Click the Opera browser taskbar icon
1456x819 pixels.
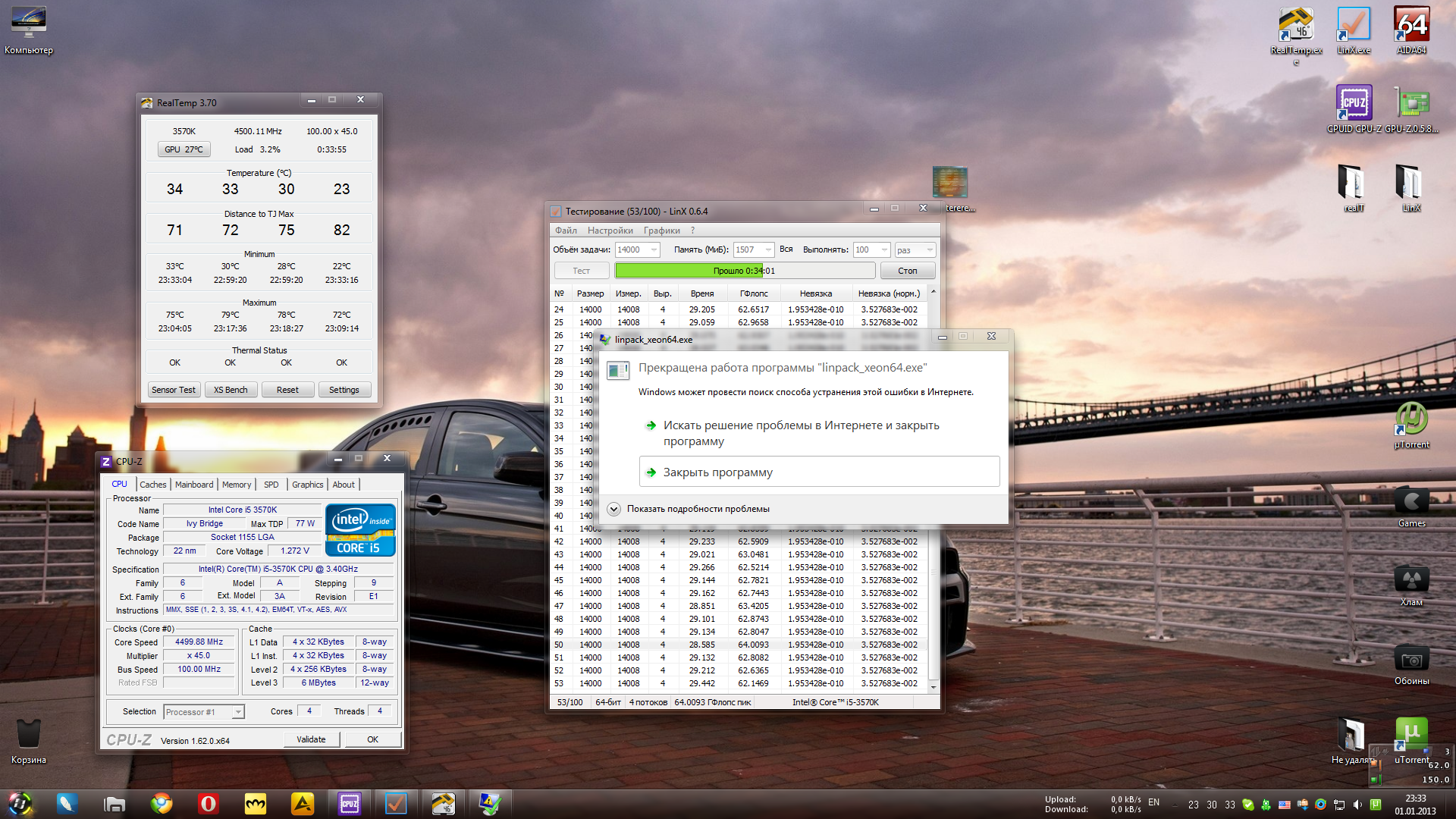pos(208,803)
